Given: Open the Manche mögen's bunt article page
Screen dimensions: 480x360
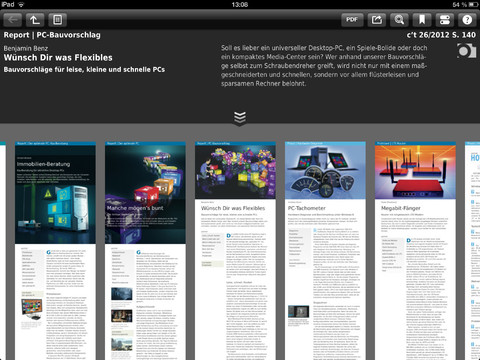Looking at the screenshot, I should [x=145, y=251].
